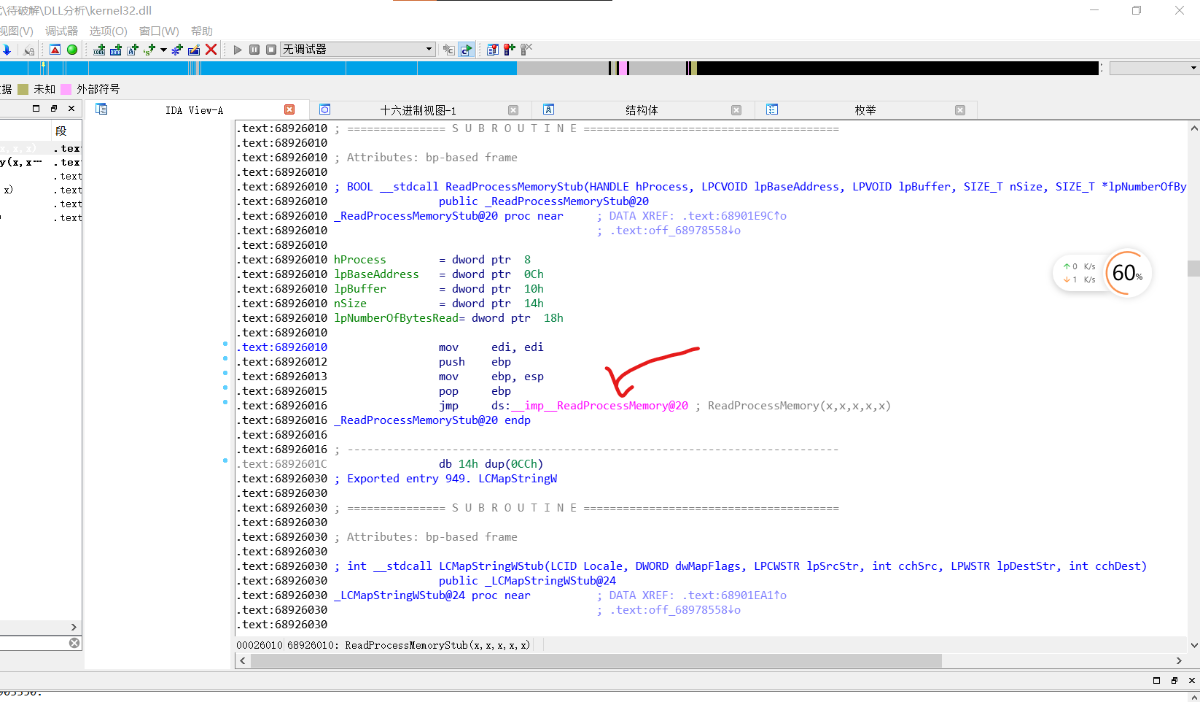Toggle breakpoint dot at .text:68926012 push ebp
The height and width of the screenshot is (702, 1200).
(x=225, y=358)
